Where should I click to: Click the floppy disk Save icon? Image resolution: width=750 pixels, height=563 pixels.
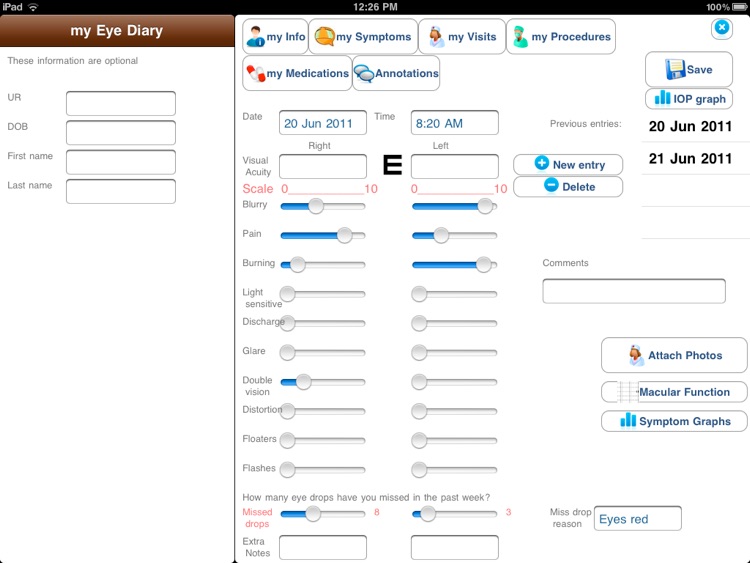coord(675,69)
